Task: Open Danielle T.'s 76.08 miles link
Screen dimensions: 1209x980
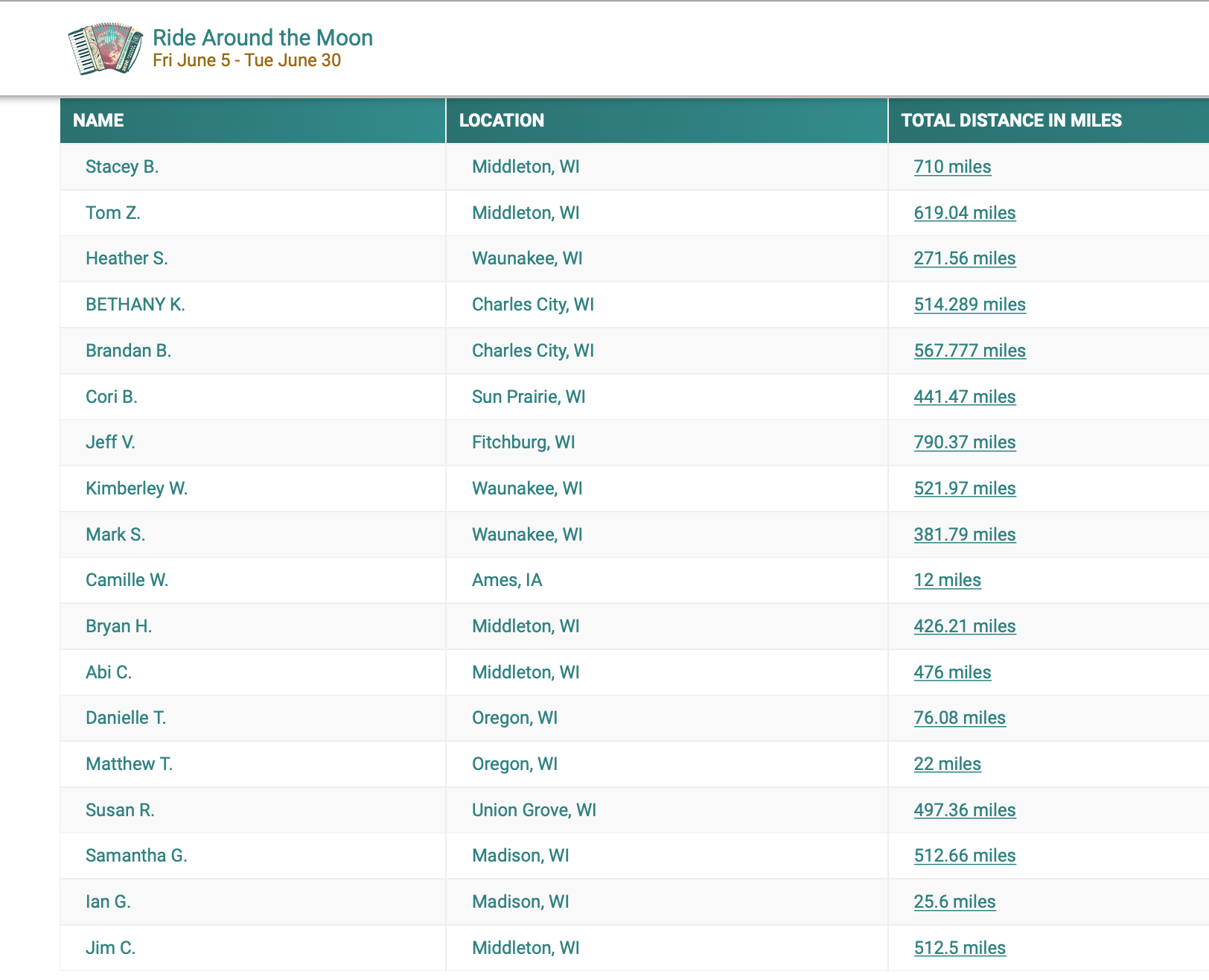Action: tap(959, 718)
